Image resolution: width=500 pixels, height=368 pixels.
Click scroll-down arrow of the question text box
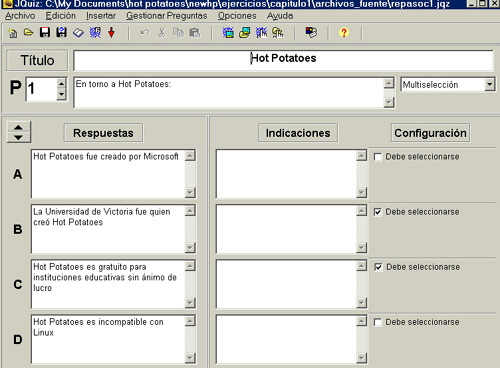[x=389, y=102]
